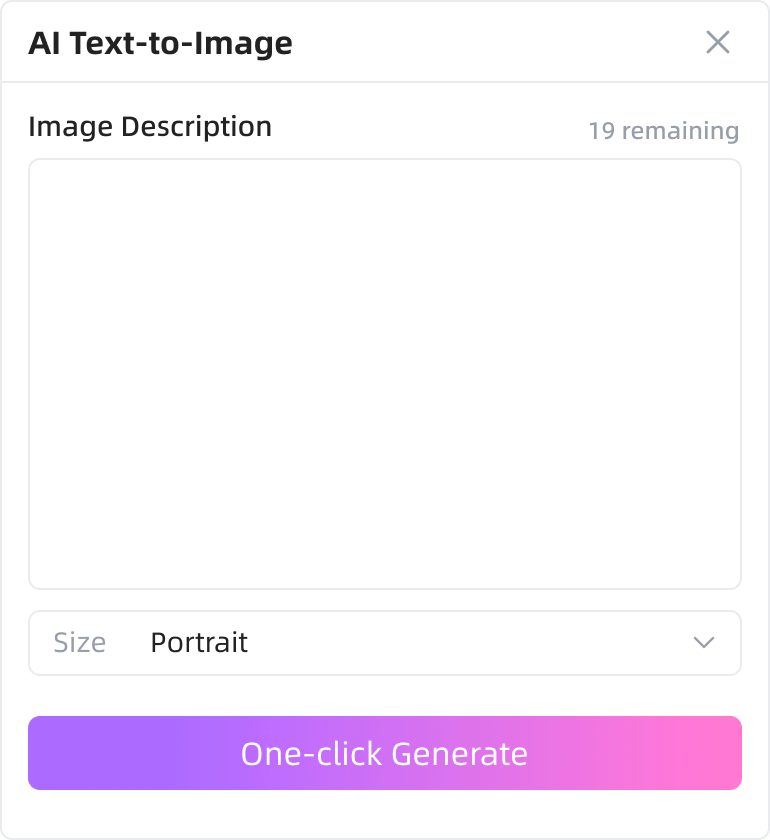
Task: Check remaining generation credits
Action: pyautogui.click(x=663, y=130)
